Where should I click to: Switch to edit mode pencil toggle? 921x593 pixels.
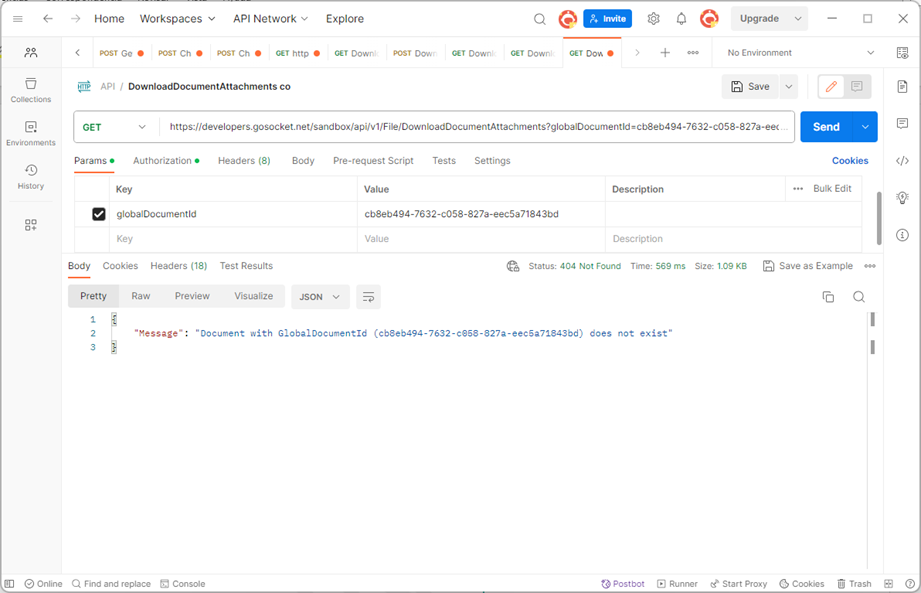pyautogui.click(x=831, y=87)
